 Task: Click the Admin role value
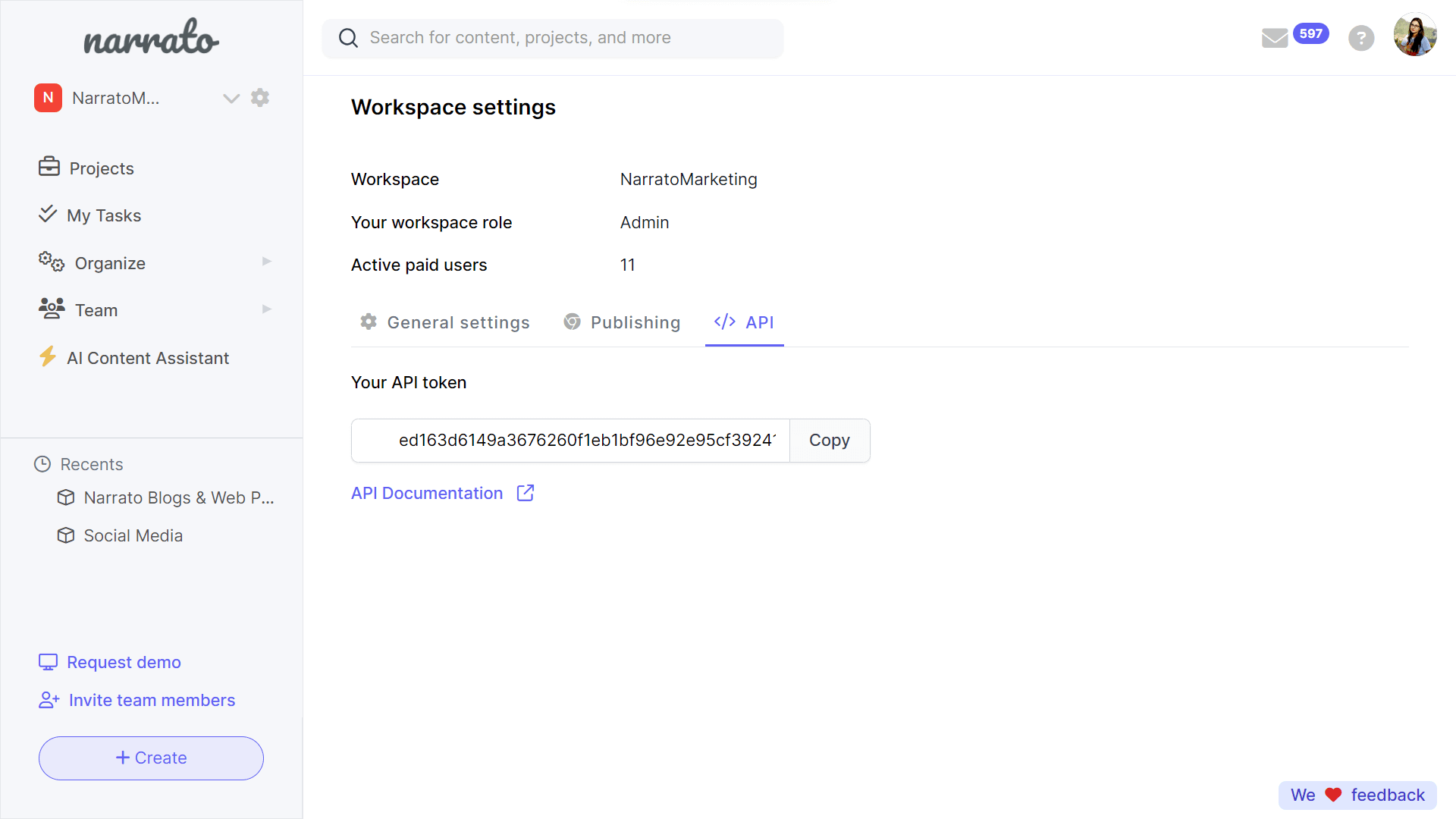645,222
